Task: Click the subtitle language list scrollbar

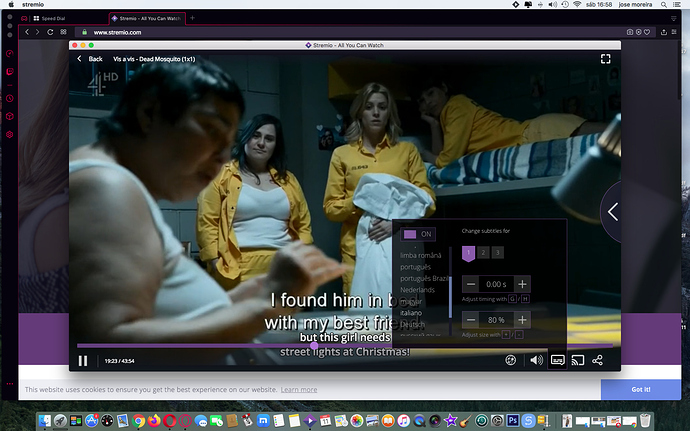Action: pyautogui.click(x=450, y=296)
